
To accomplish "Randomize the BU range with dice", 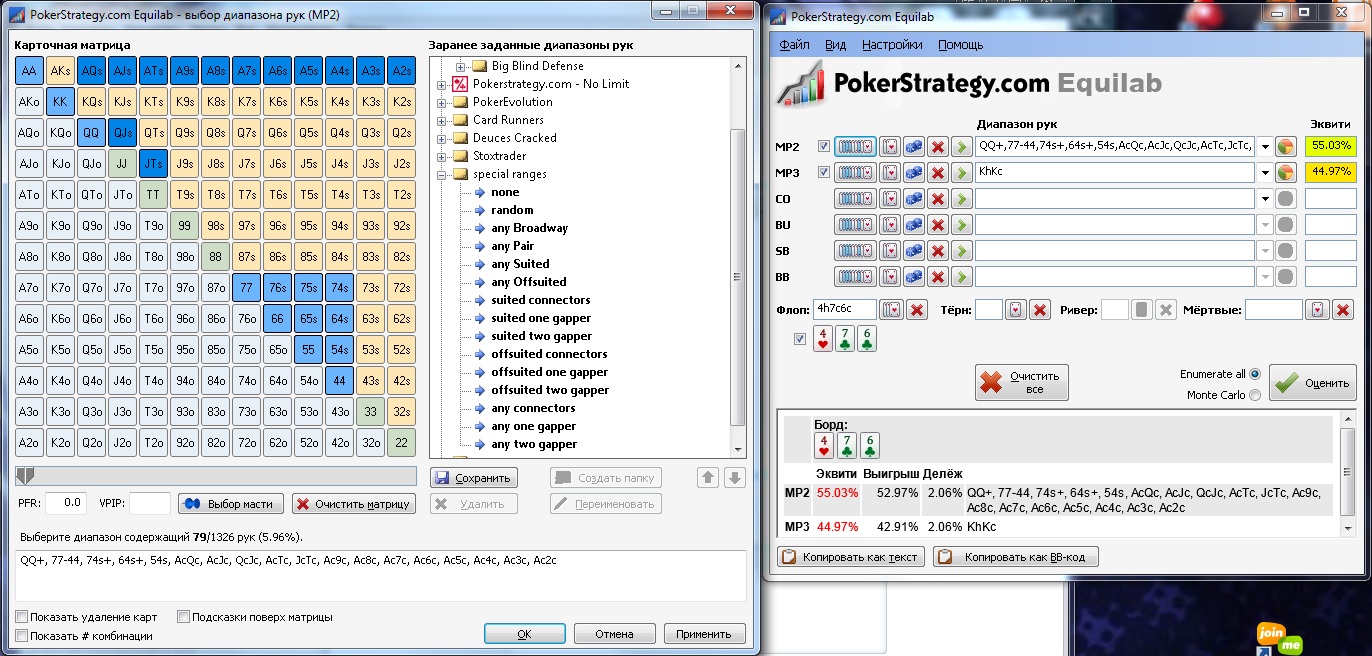I will [914, 224].
